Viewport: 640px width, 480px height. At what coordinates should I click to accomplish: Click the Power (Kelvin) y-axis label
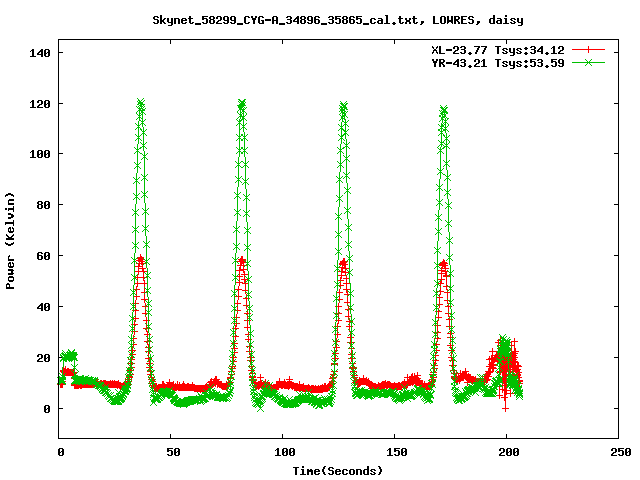pos(10,241)
